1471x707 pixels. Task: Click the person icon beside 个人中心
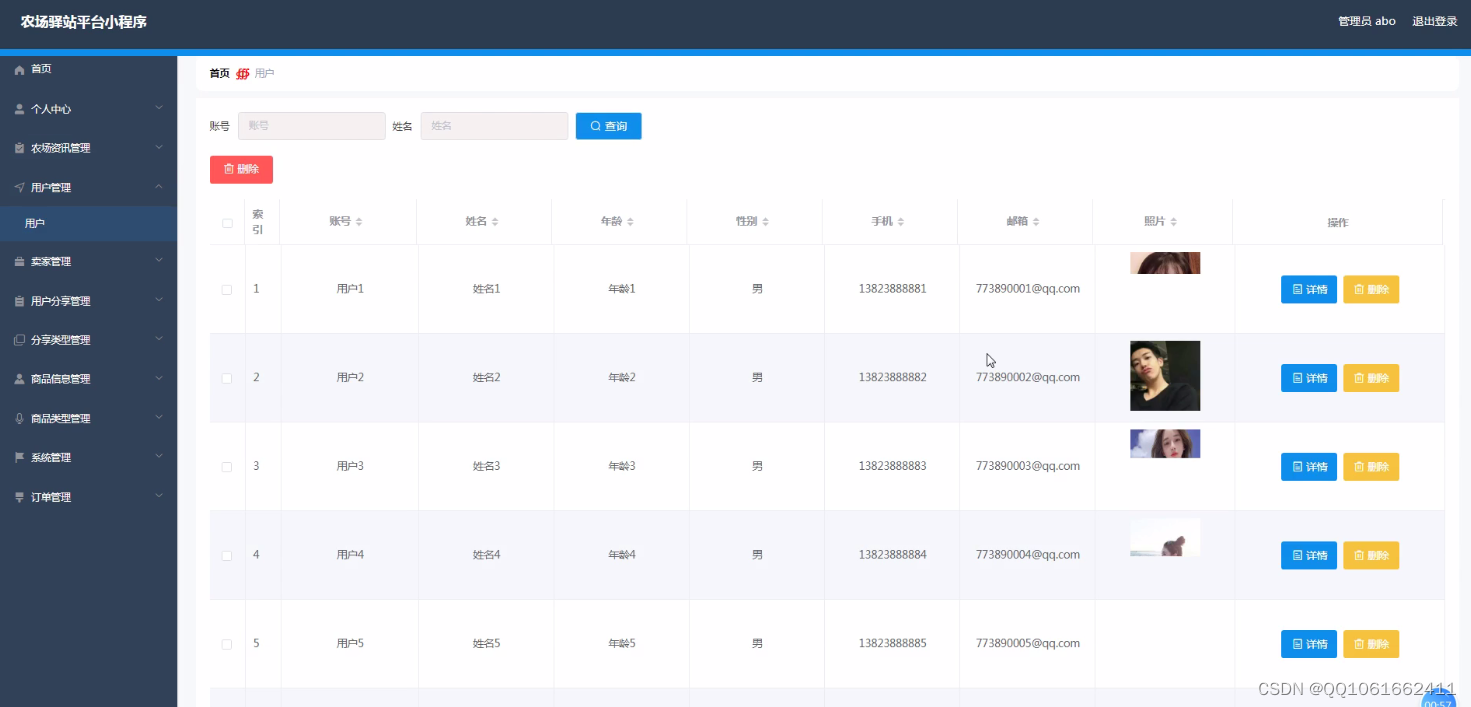[x=19, y=109]
